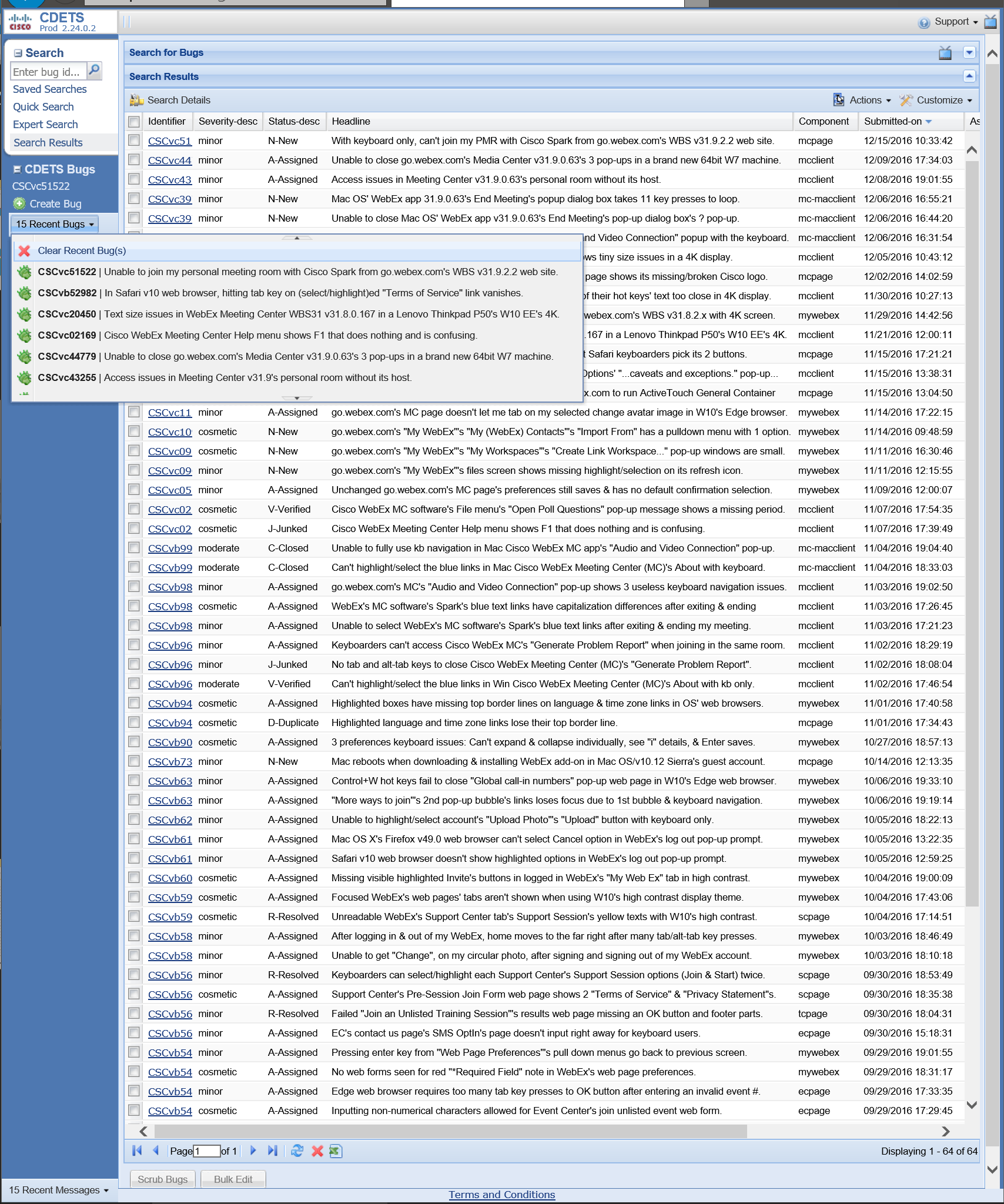Click the horizontal scrollbar of results table
The height and width of the screenshot is (1204, 1004).
450,1132
